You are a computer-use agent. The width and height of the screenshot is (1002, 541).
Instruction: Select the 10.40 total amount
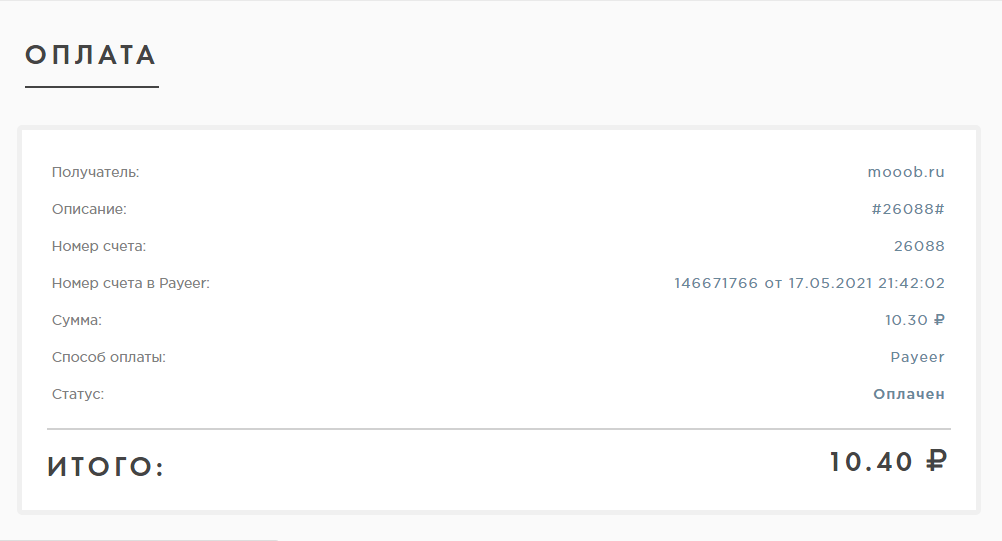(871, 462)
